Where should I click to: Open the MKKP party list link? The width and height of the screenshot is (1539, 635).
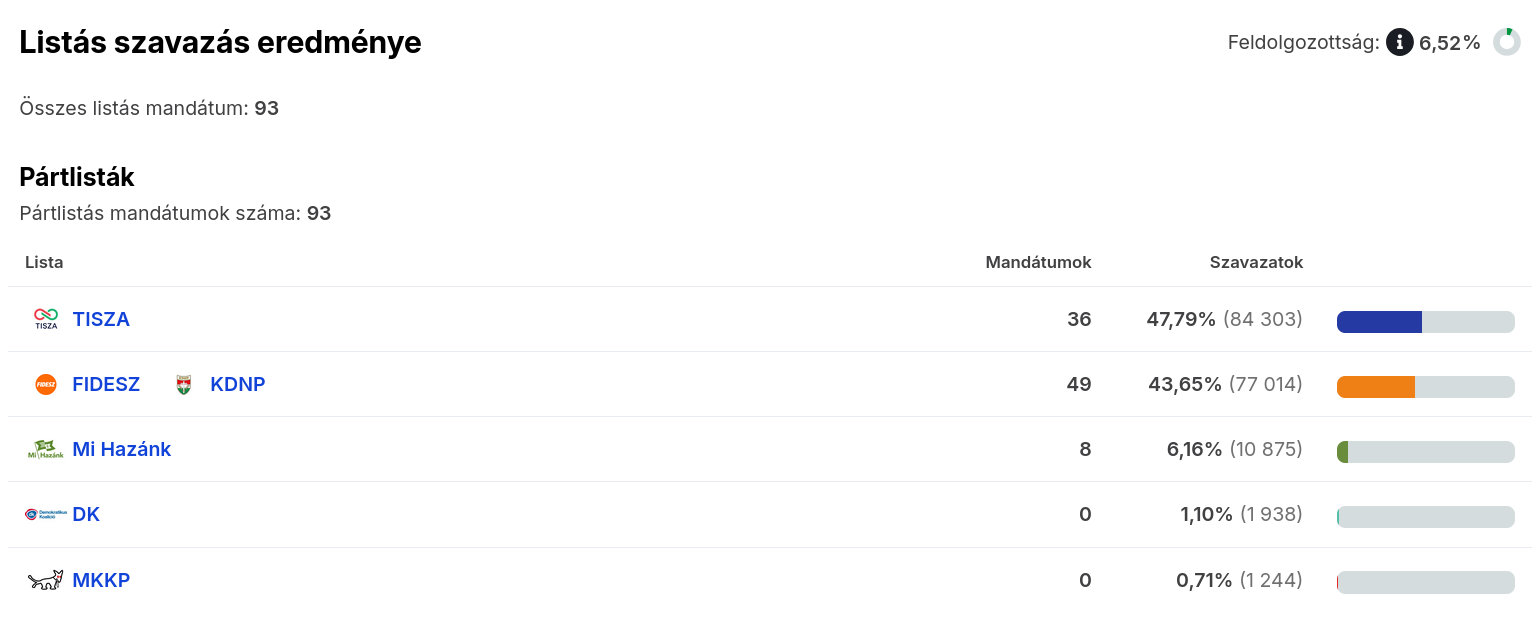coord(101,580)
